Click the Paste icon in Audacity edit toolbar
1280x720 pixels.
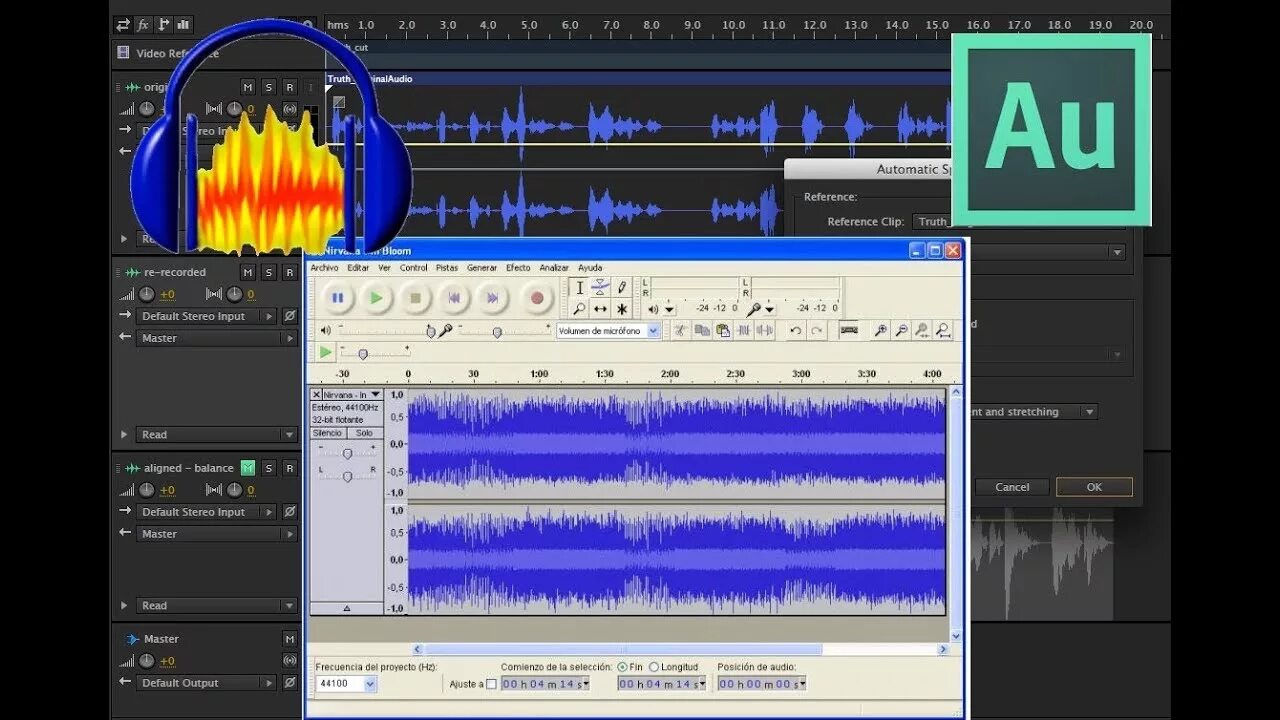tap(723, 330)
